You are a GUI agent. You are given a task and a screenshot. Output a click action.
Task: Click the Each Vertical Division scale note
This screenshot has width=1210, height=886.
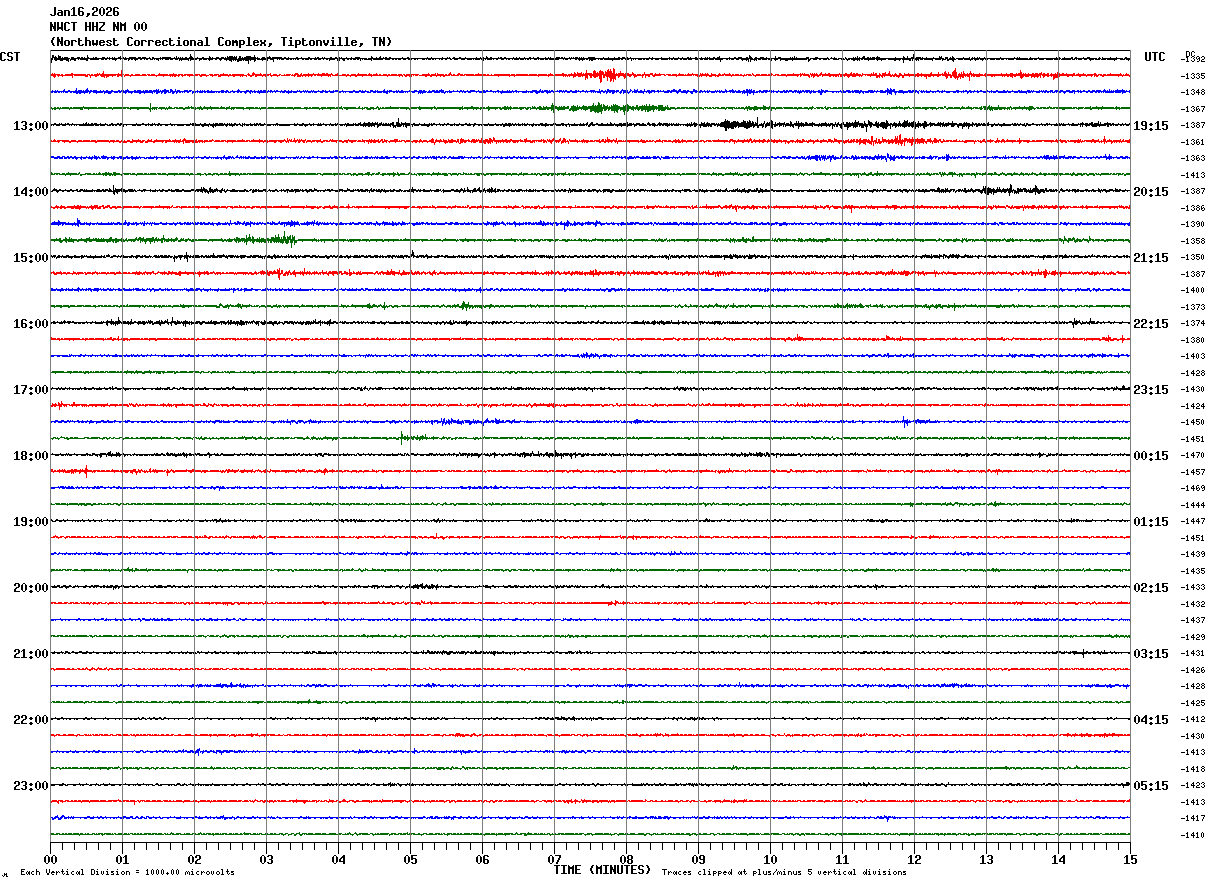click(x=128, y=872)
